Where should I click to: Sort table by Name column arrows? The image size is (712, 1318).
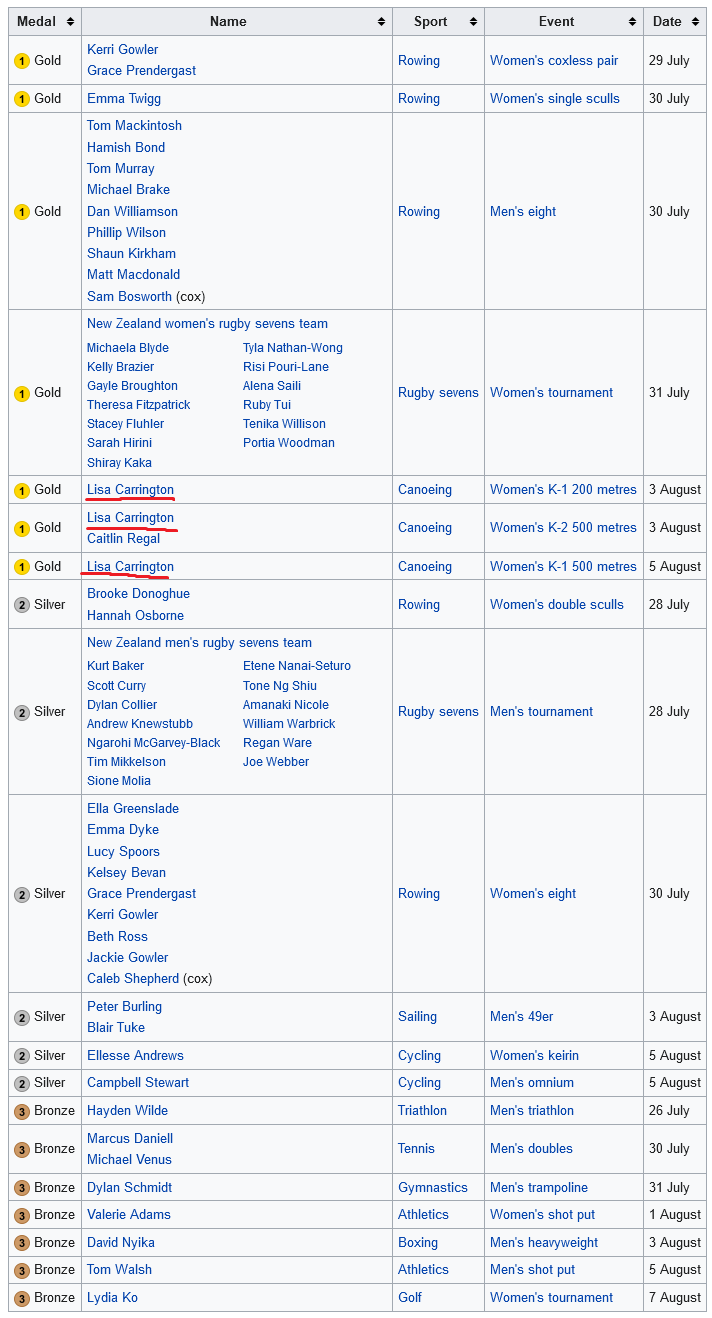(x=381, y=21)
